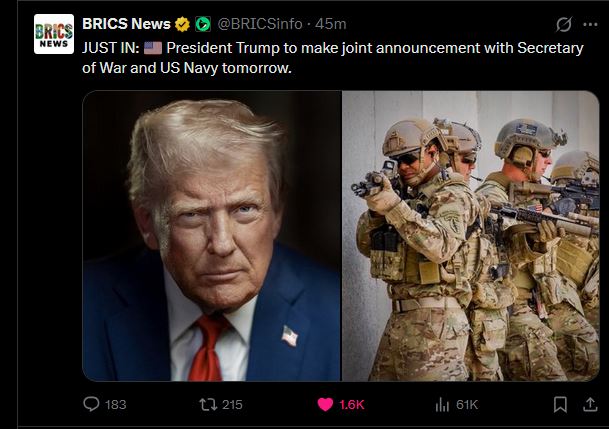Open the @BRICSinfo handle link
This screenshot has height=429, width=609.
(x=260, y=24)
